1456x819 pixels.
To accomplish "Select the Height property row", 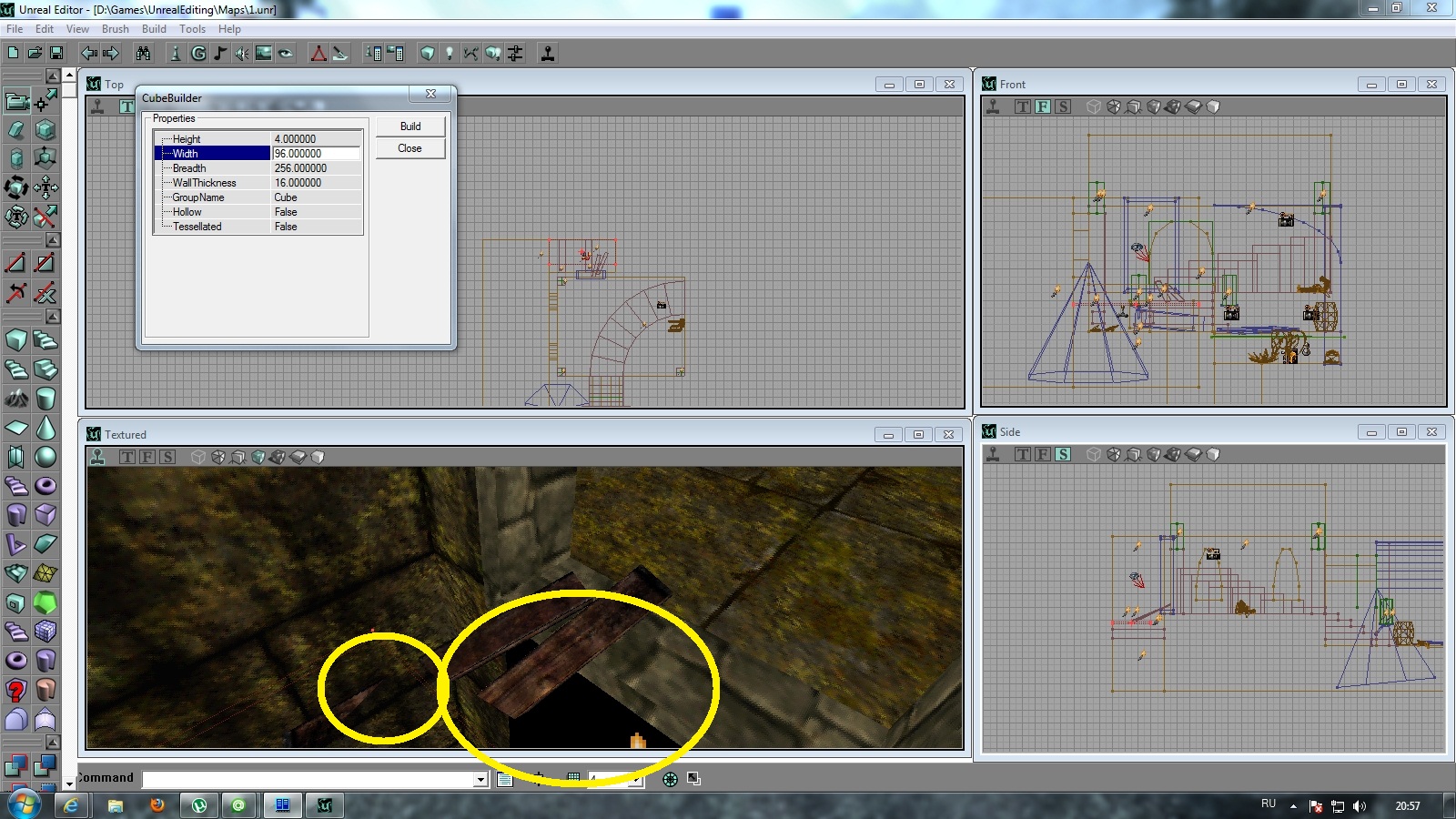I will pos(258,139).
